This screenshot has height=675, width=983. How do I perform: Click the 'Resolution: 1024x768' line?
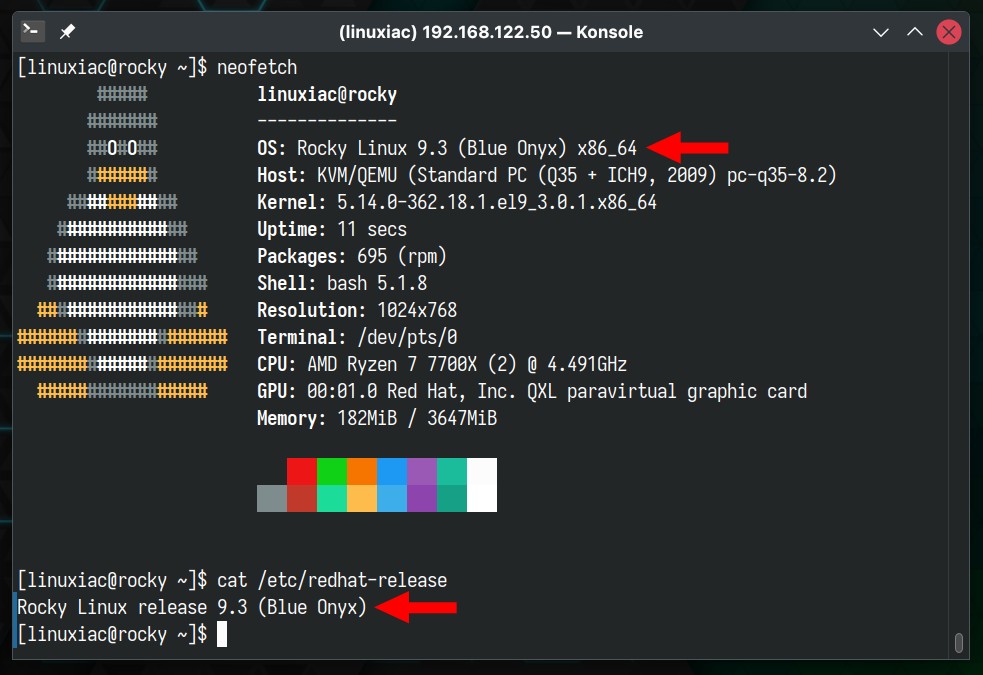point(357,310)
